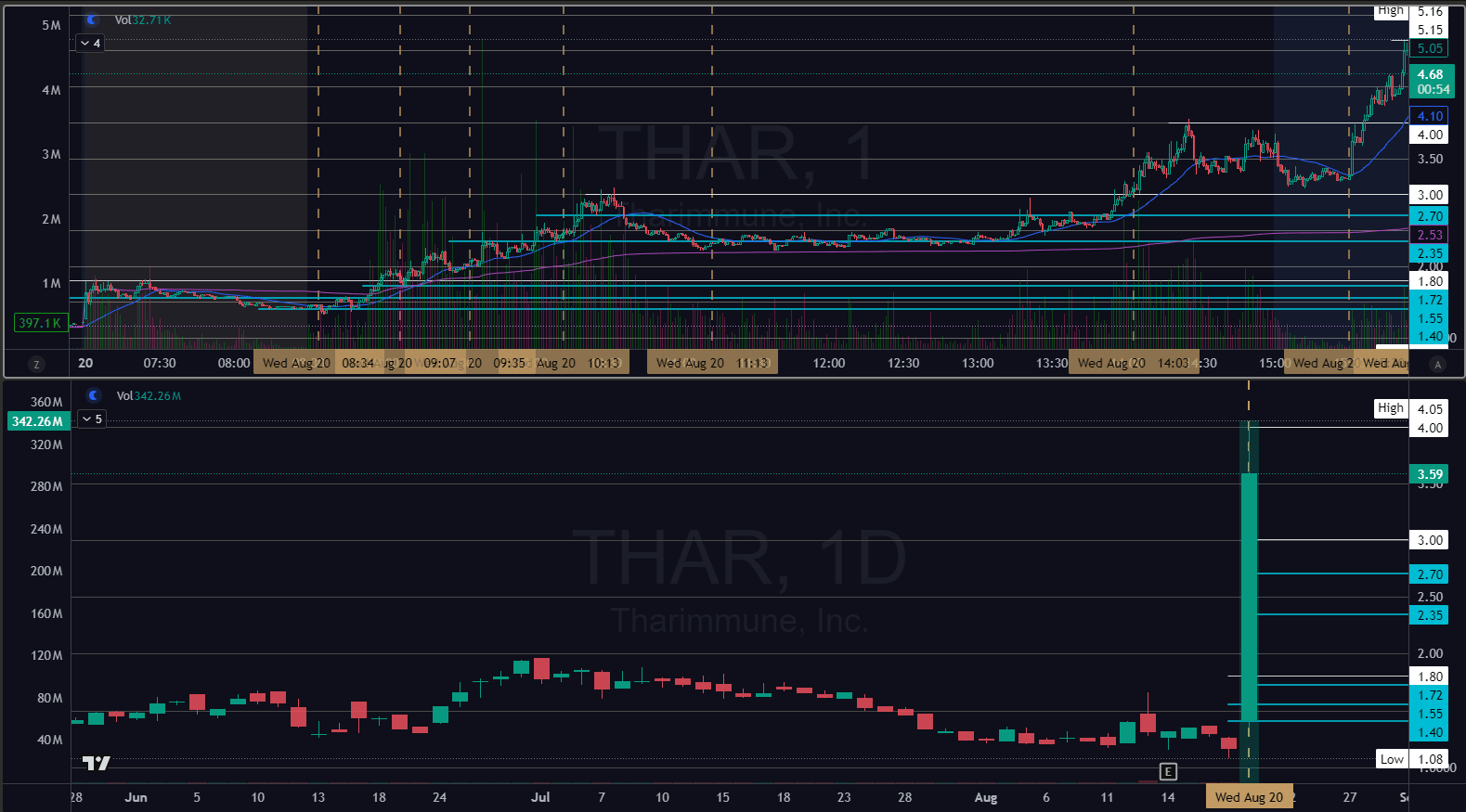The image size is (1466, 812).
Task: Click the 342.26M volume label on the daily chart
Action: [37, 421]
